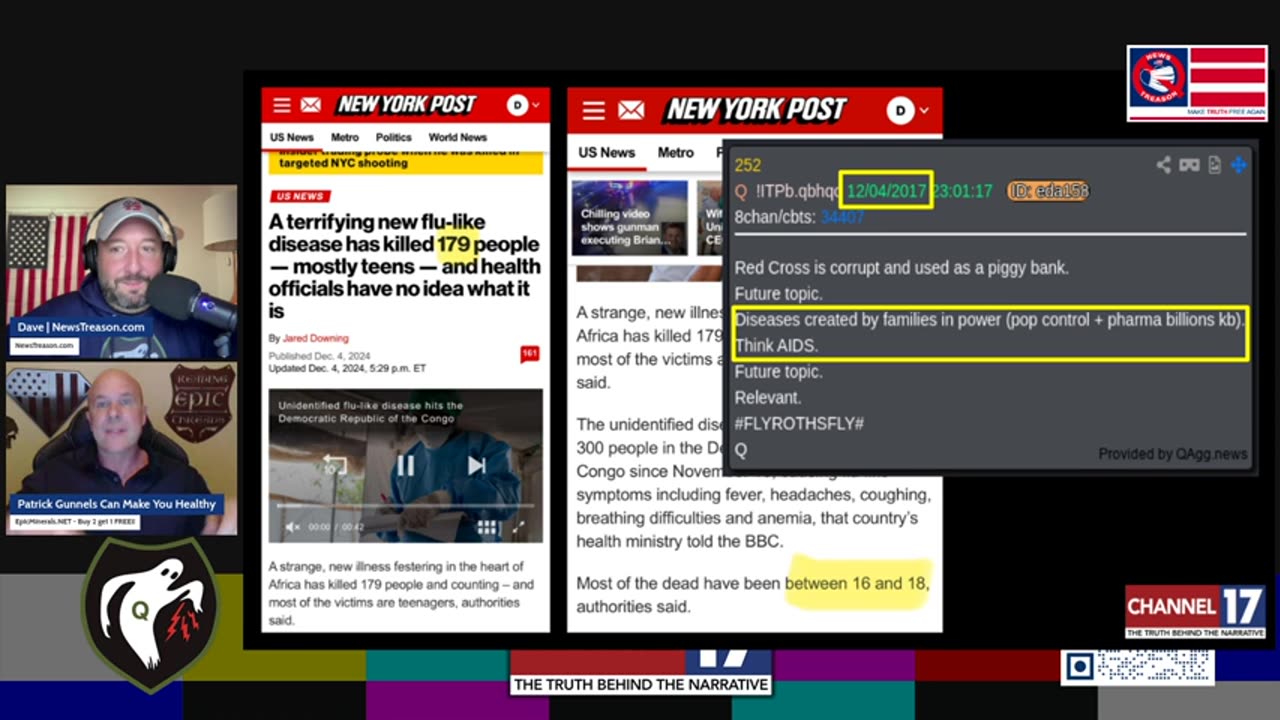Screen dimensions: 1280x720
Task: Click left New York Post logo
Action: 406,105
